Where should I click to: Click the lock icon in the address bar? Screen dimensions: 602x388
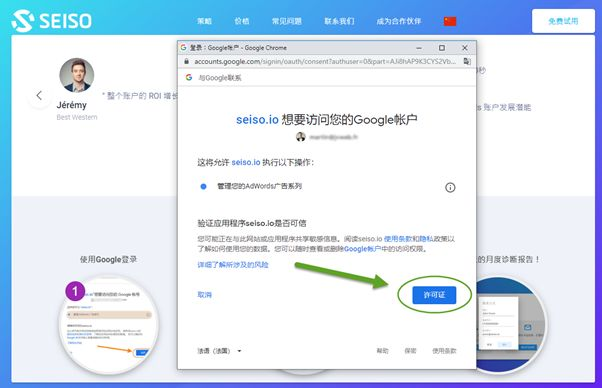click(x=187, y=61)
